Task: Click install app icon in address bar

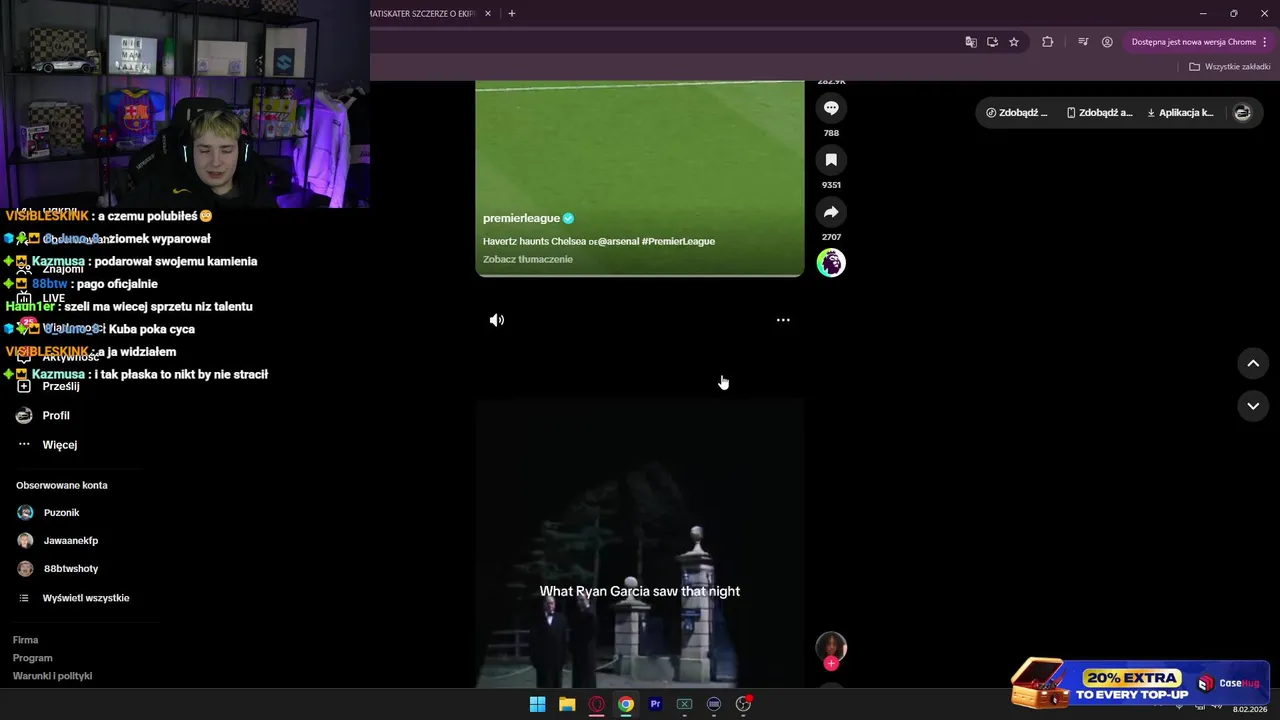Action: coord(992,42)
